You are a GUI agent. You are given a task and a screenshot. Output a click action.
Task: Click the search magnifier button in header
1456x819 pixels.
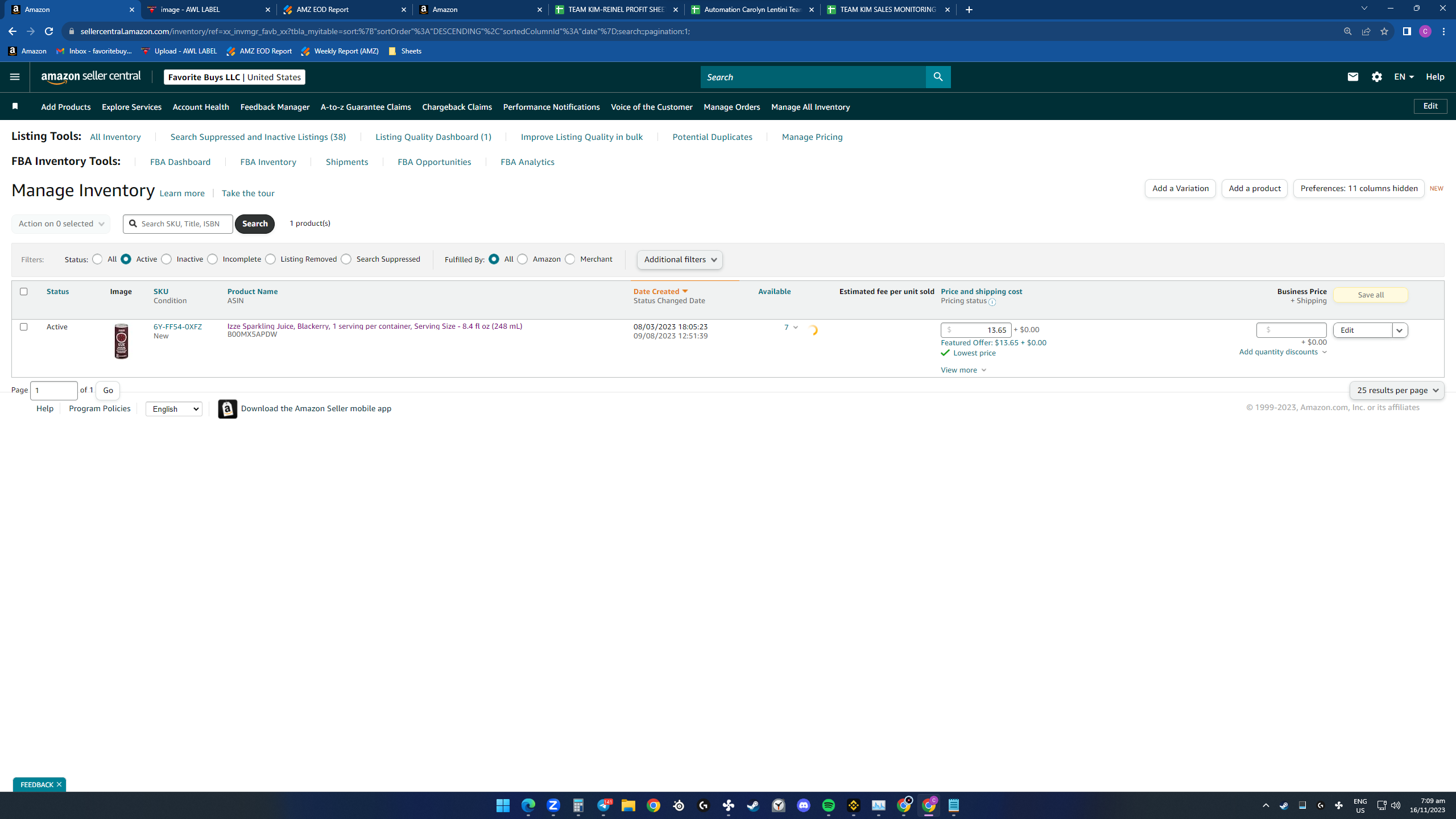(x=938, y=77)
